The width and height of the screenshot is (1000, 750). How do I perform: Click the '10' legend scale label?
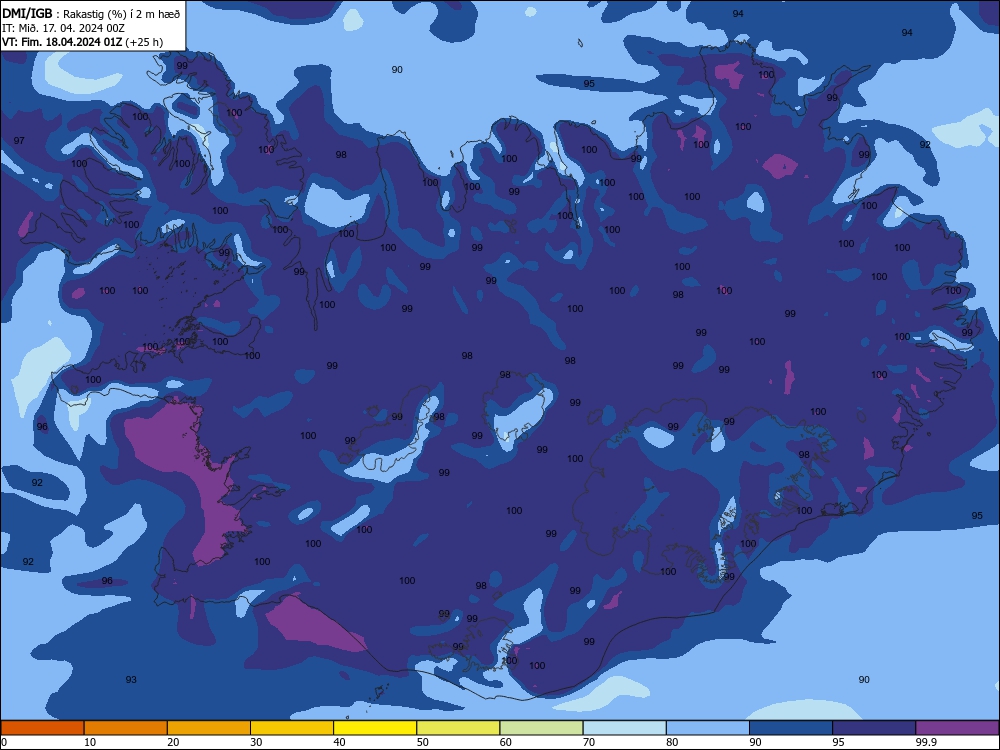[x=90, y=742]
